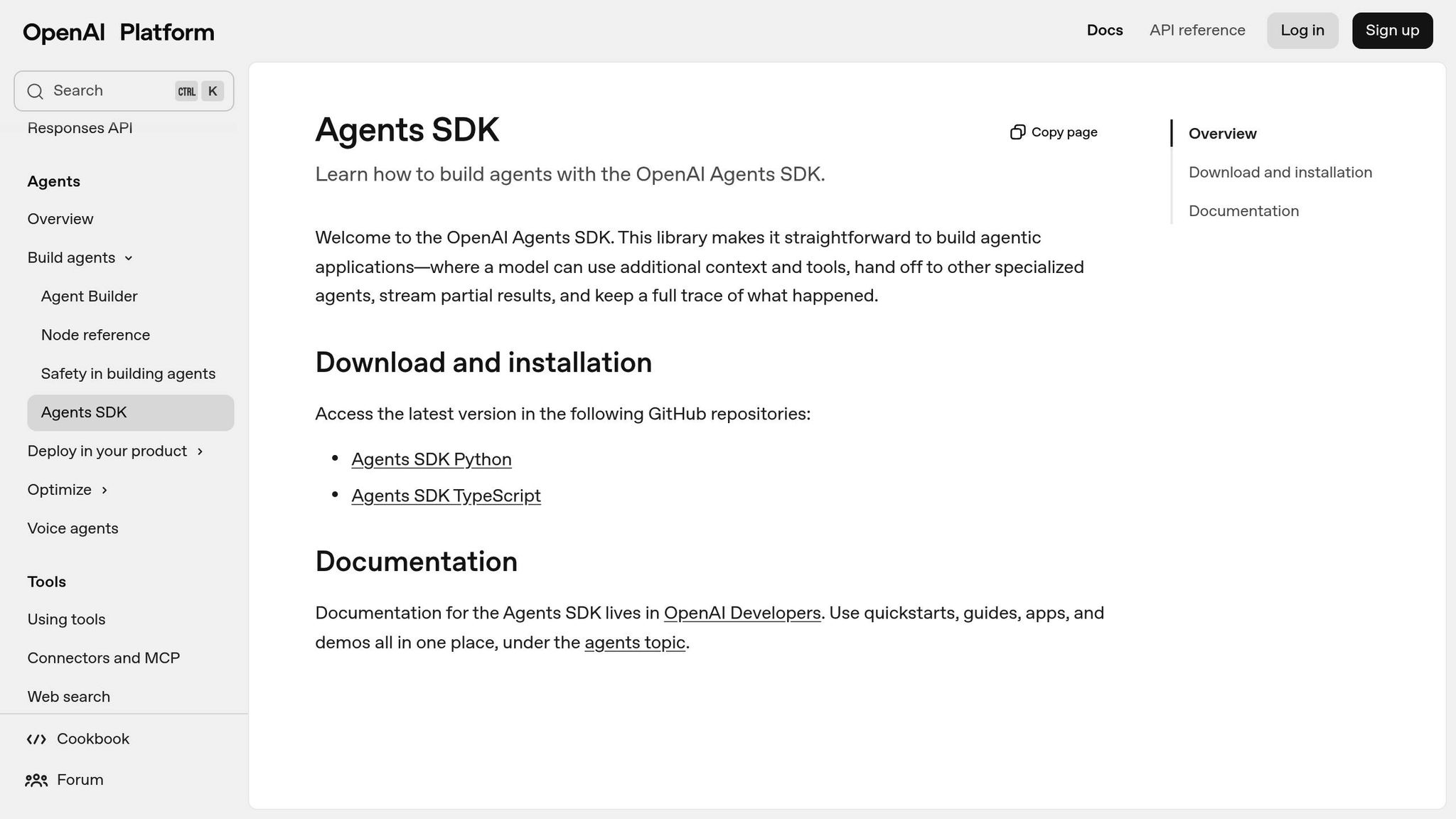This screenshot has width=1456, height=819.
Task: Expand Deploy in your product
Action: (107, 451)
